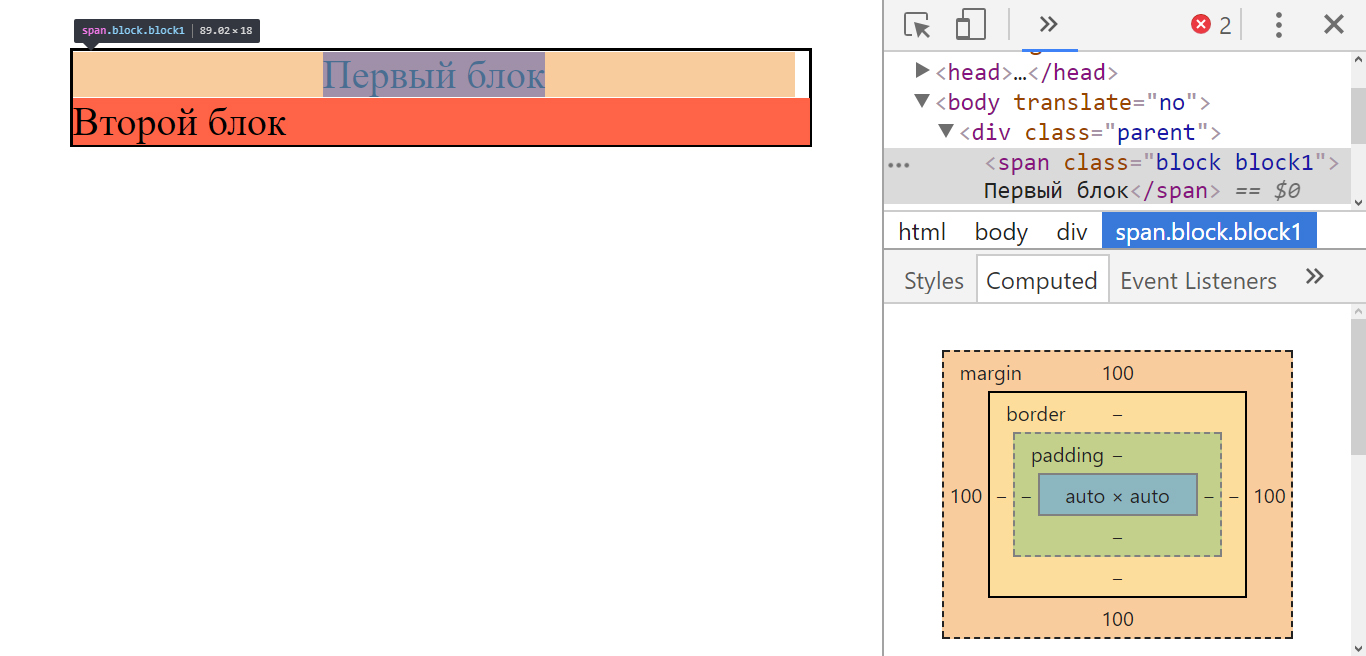Click the auto × auto content box

pyautogui.click(x=1117, y=496)
